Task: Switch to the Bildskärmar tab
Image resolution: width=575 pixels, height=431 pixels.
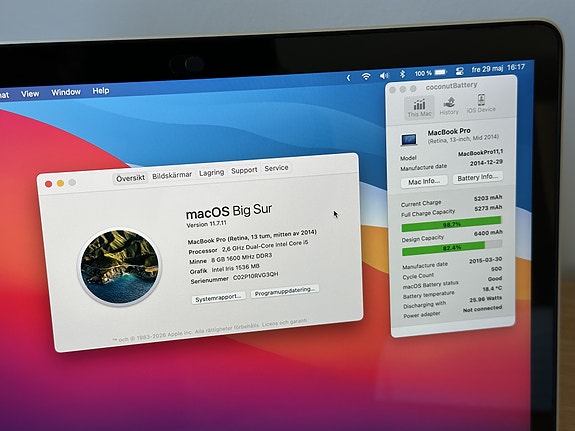Action: pos(172,175)
